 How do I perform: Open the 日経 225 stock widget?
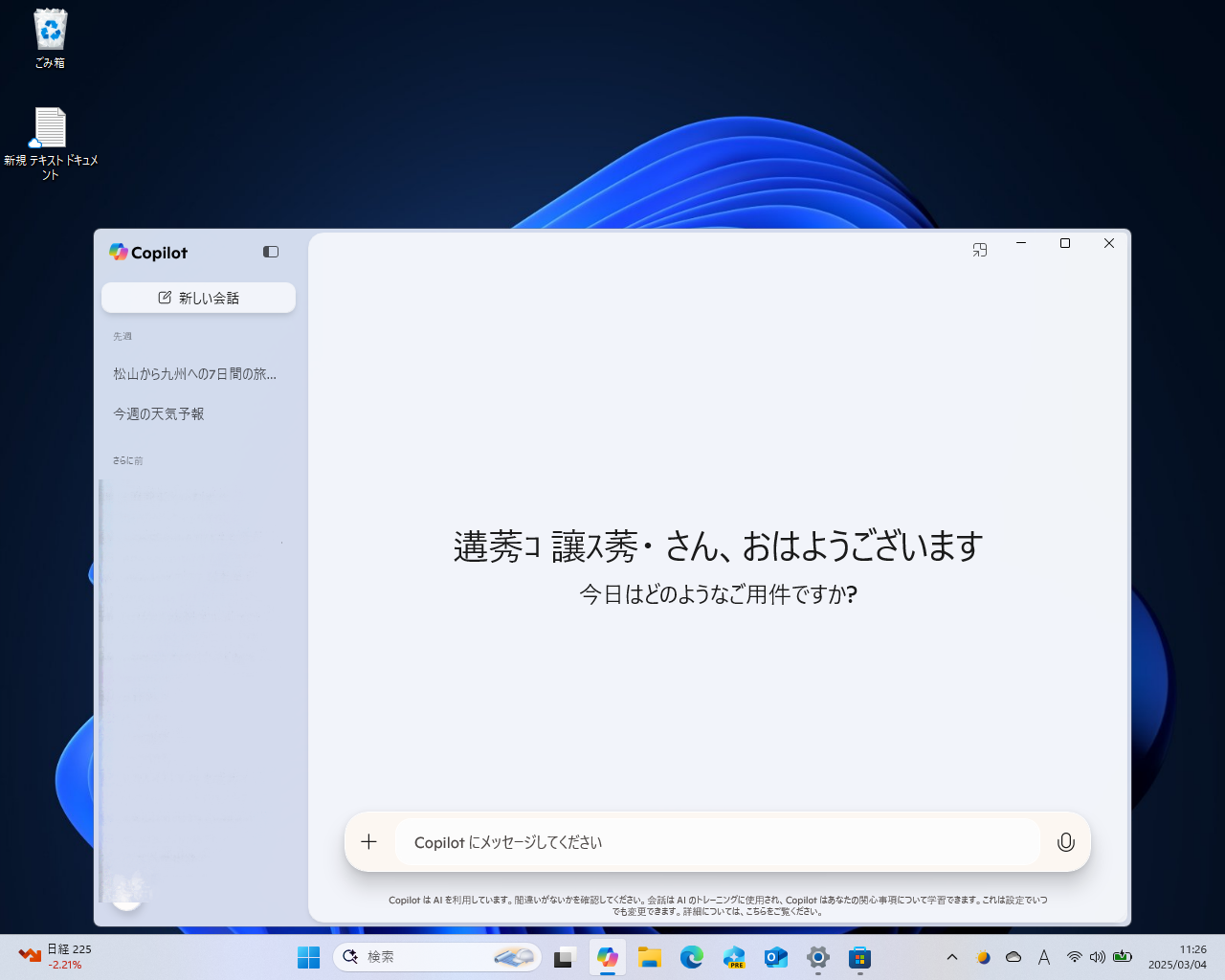click(56, 956)
